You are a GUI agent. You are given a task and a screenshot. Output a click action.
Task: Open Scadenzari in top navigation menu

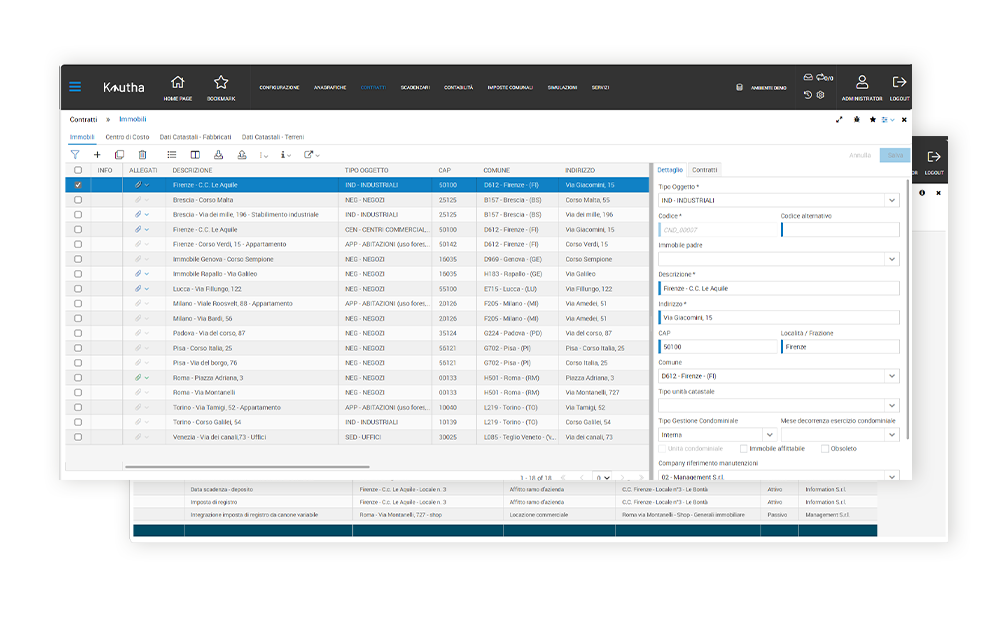(x=415, y=88)
